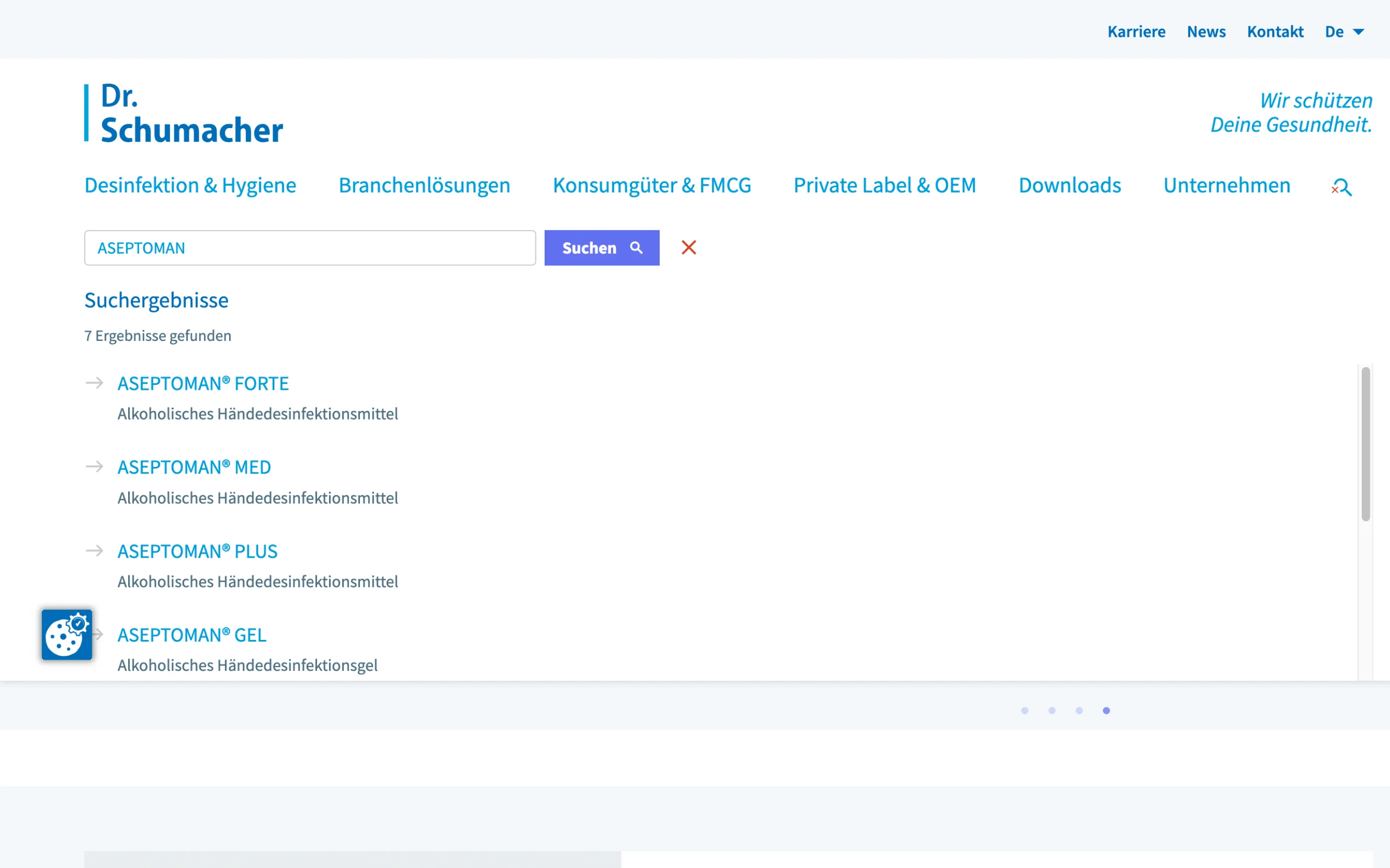Open the Branchenlösungen menu

point(424,186)
